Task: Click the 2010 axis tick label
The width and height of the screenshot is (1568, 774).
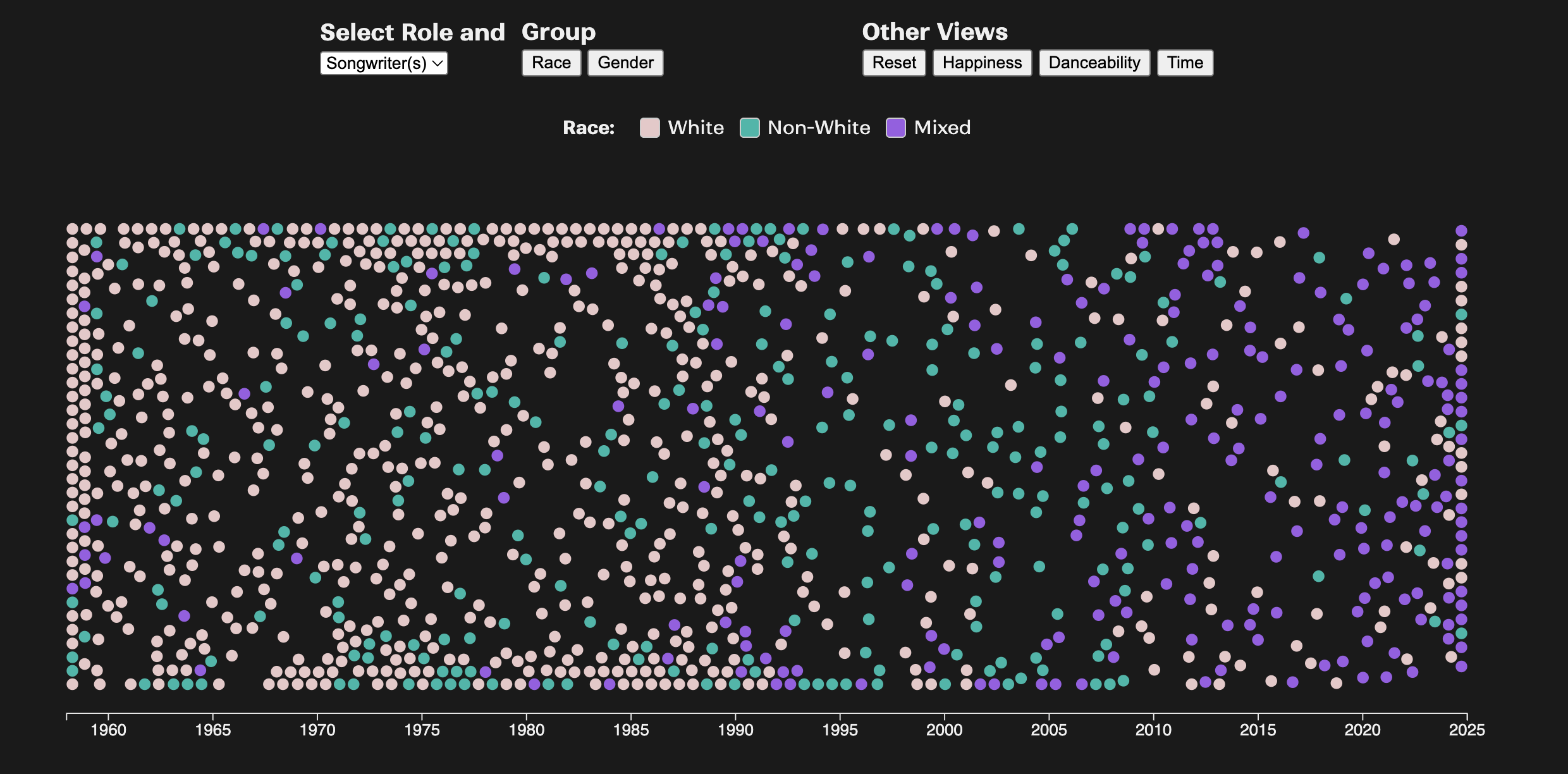Action: [x=1153, y=730]
